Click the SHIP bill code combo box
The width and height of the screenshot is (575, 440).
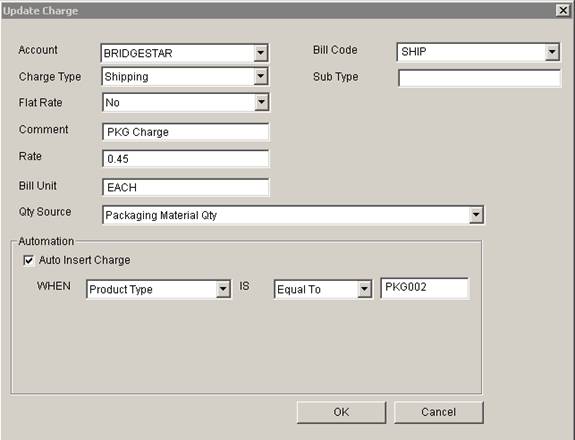pos(478,52)
